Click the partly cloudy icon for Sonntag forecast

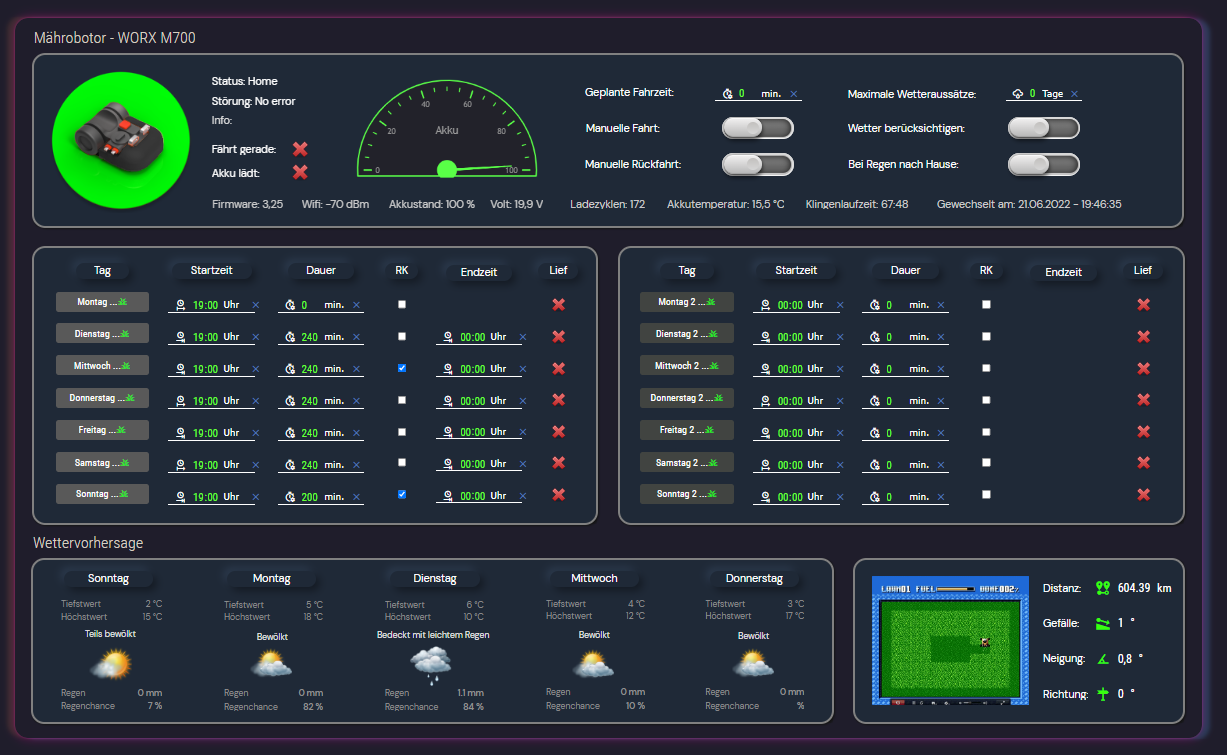[113, 665]
